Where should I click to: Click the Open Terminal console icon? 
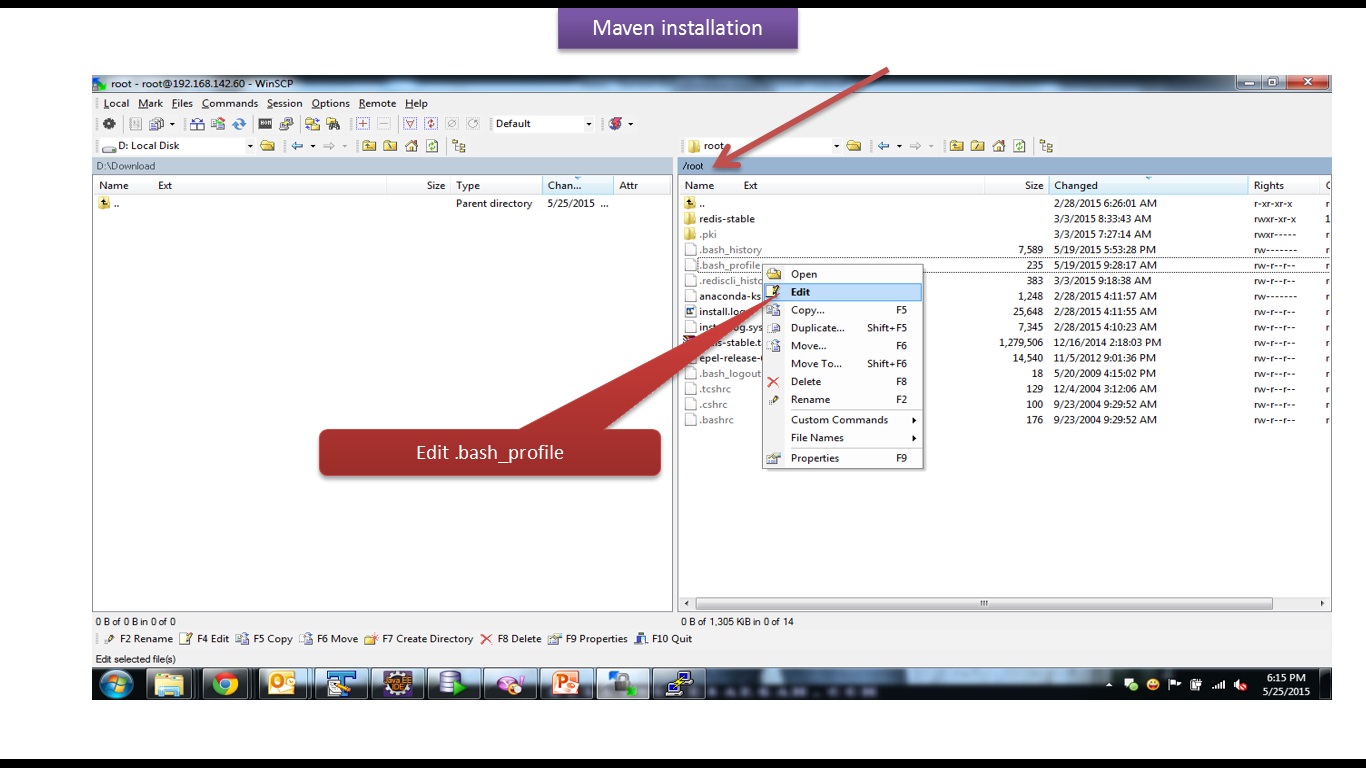coord(265,124)
